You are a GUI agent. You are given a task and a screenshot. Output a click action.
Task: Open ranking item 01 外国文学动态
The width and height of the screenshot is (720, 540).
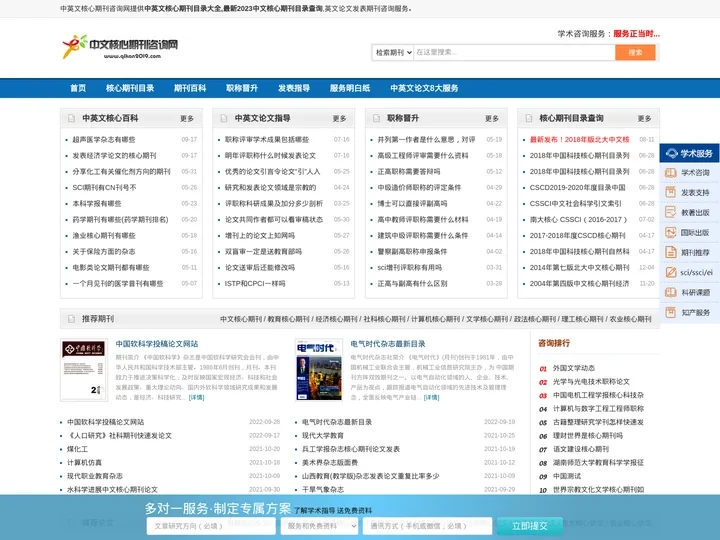pyautogui.click(x=574, y=368)
